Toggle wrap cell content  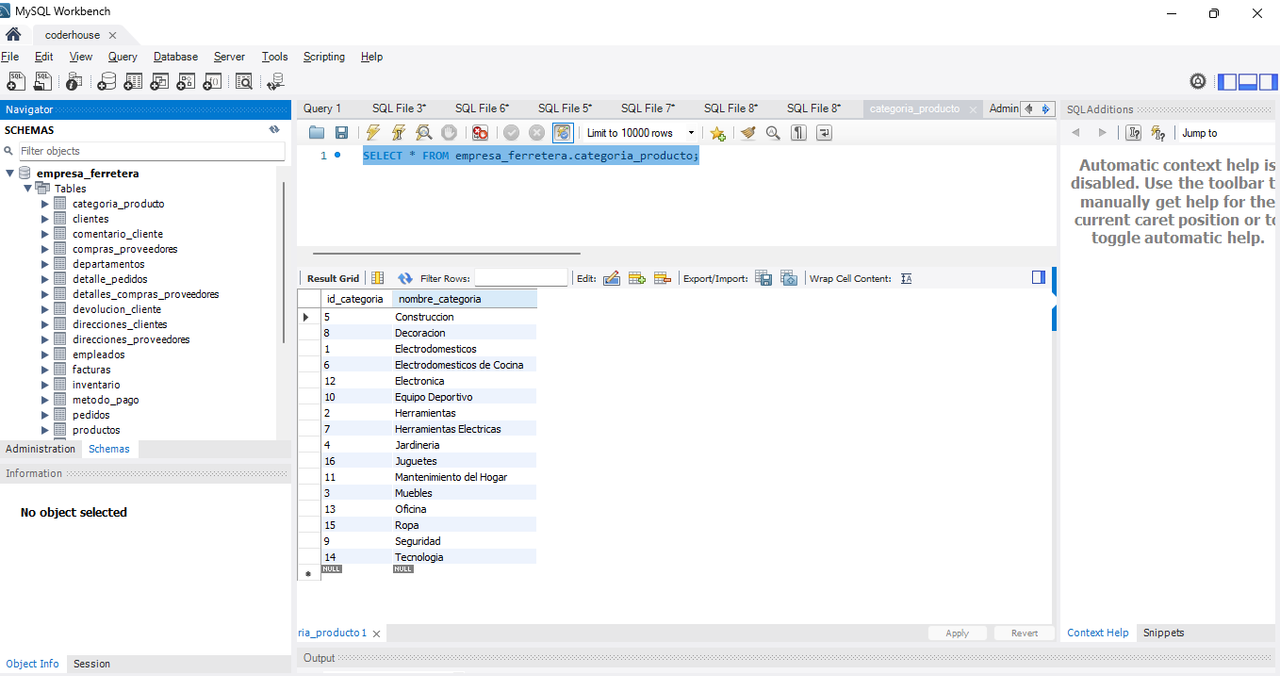point(906,278)
